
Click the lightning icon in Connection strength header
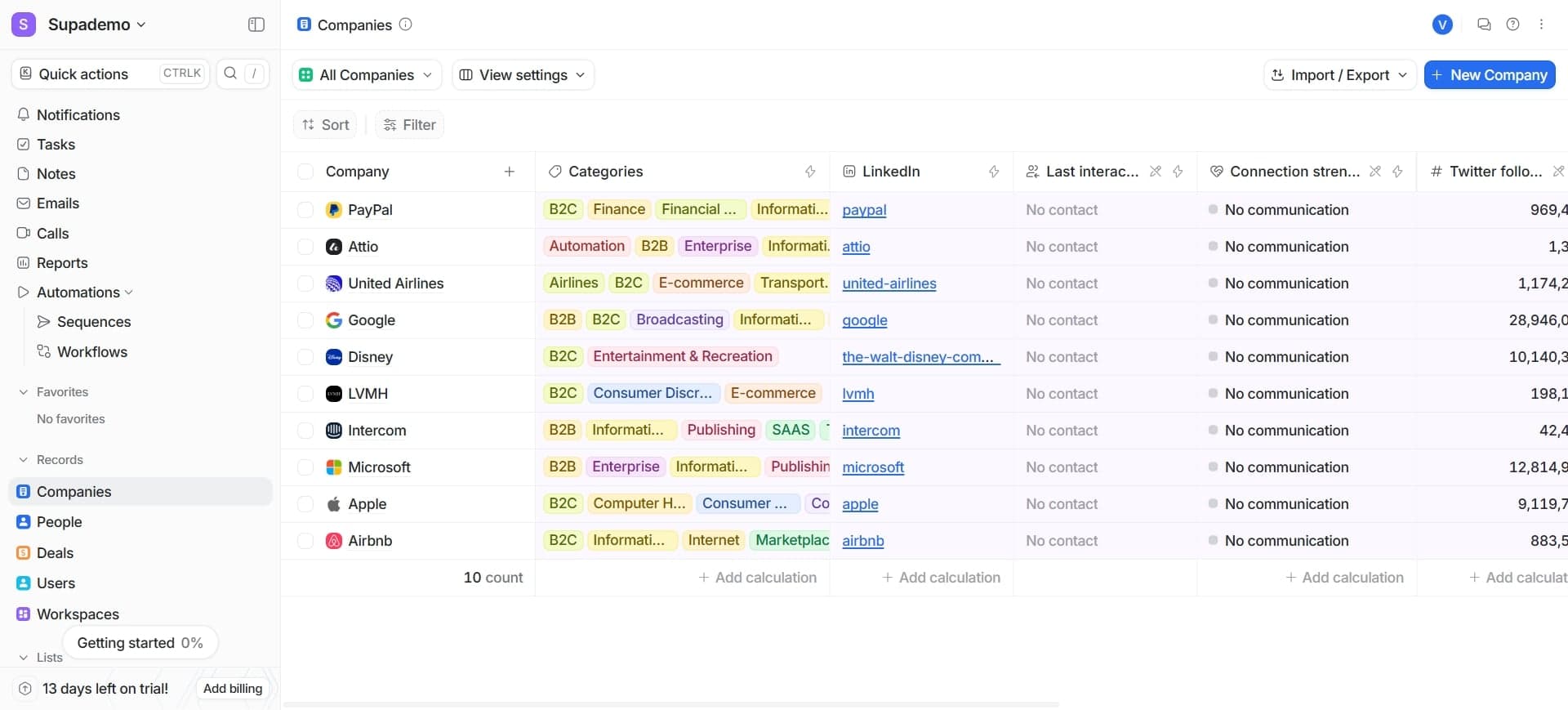click(x=1397, y=172)
